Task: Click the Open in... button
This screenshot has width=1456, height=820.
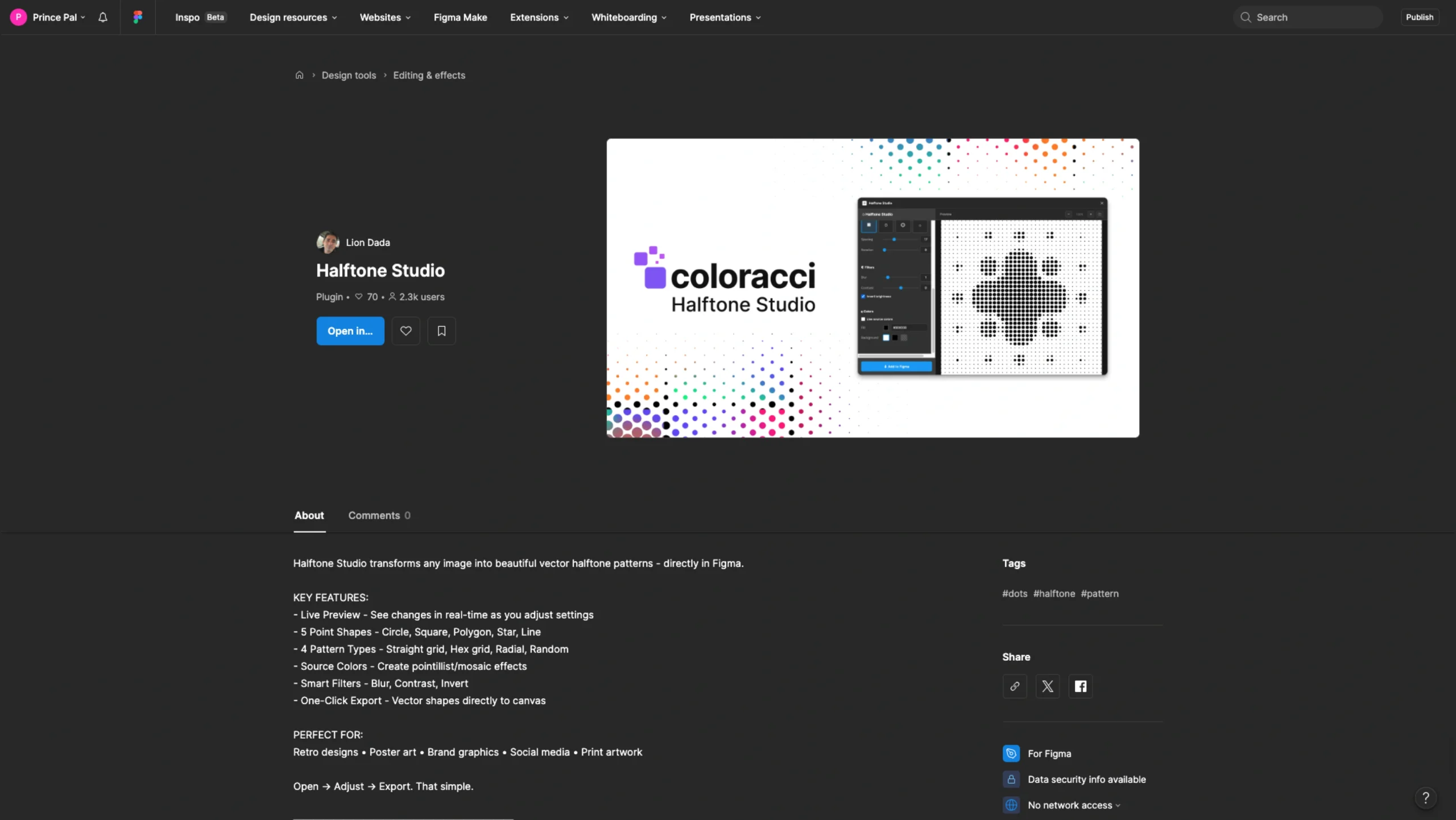Action: [350, 331]
